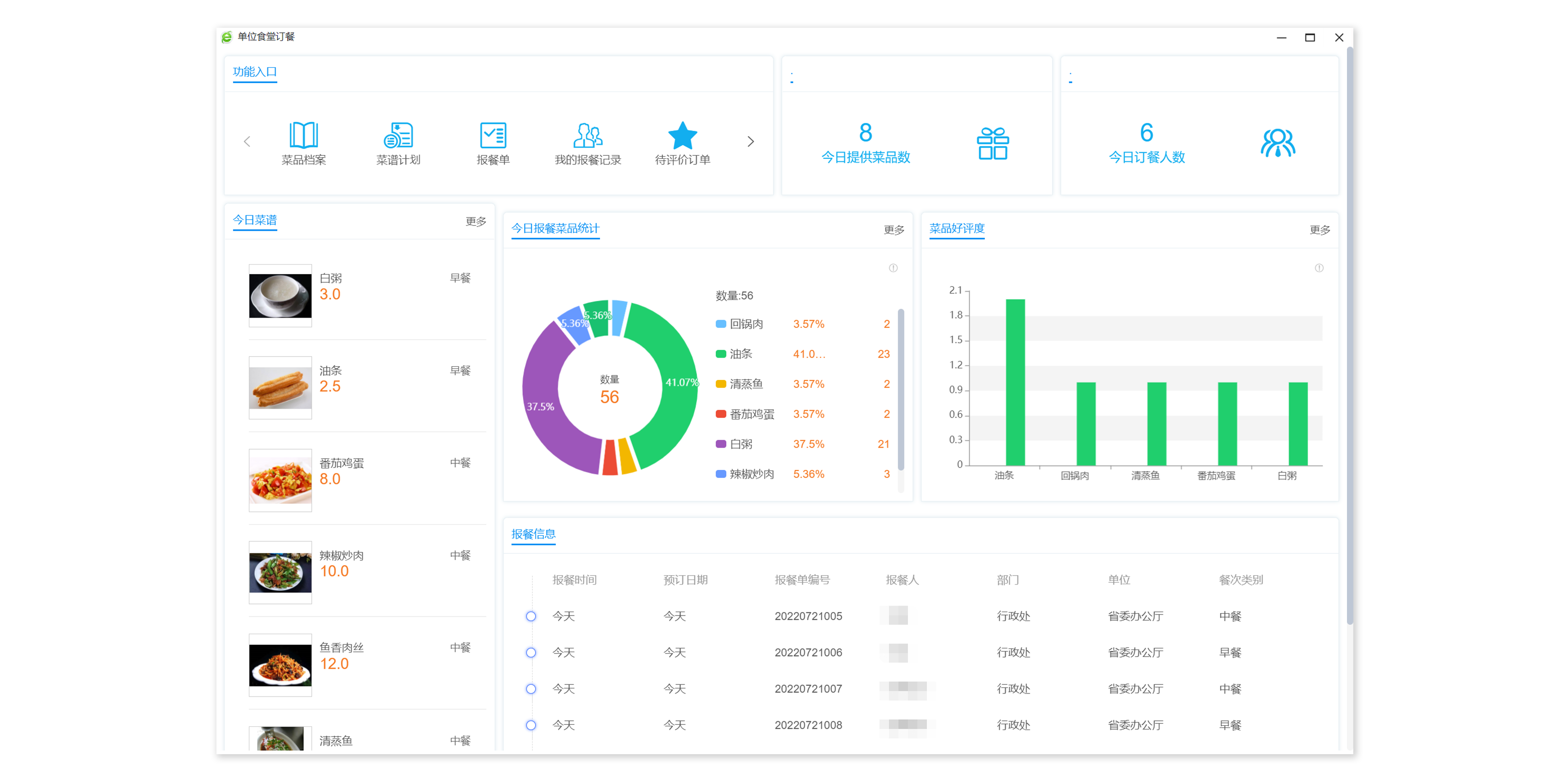
Task: Toggle the green 油条 legend swatch
Action: coord(721,354)
